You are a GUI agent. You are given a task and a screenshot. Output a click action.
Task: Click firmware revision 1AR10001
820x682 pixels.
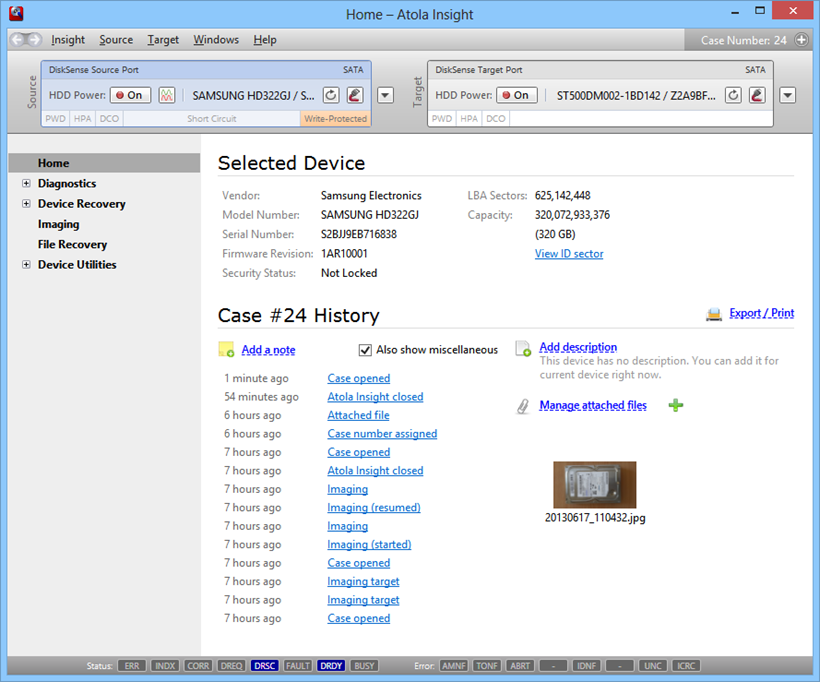[x=344, y=254]
